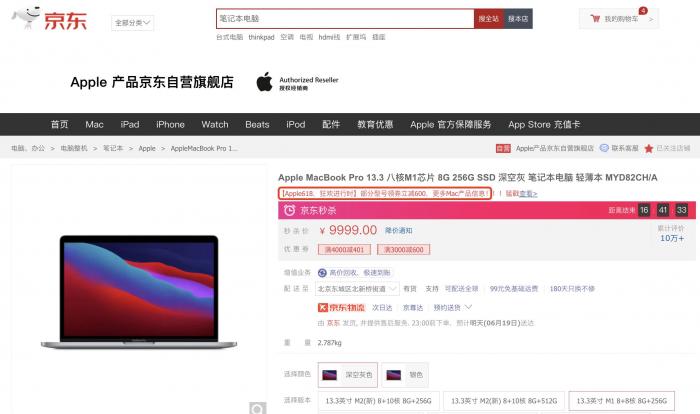Image resolution: width=700 pixels, height=414 pixels.
Task: Click the 查看> promo link
Action: pyautogui.click(x=528, y=194)
